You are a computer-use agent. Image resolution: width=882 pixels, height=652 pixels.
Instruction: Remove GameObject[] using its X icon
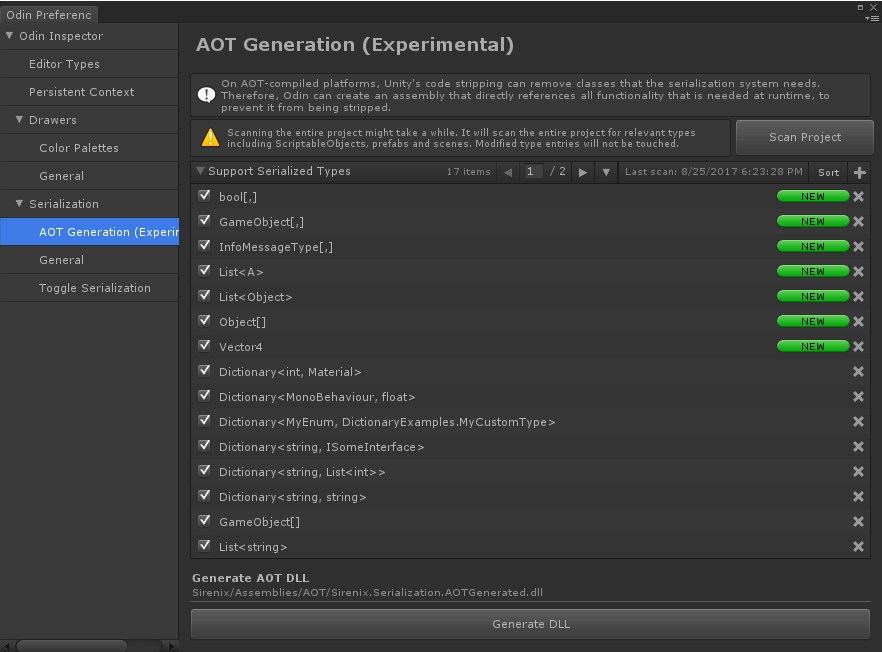(x=858, y=521)
